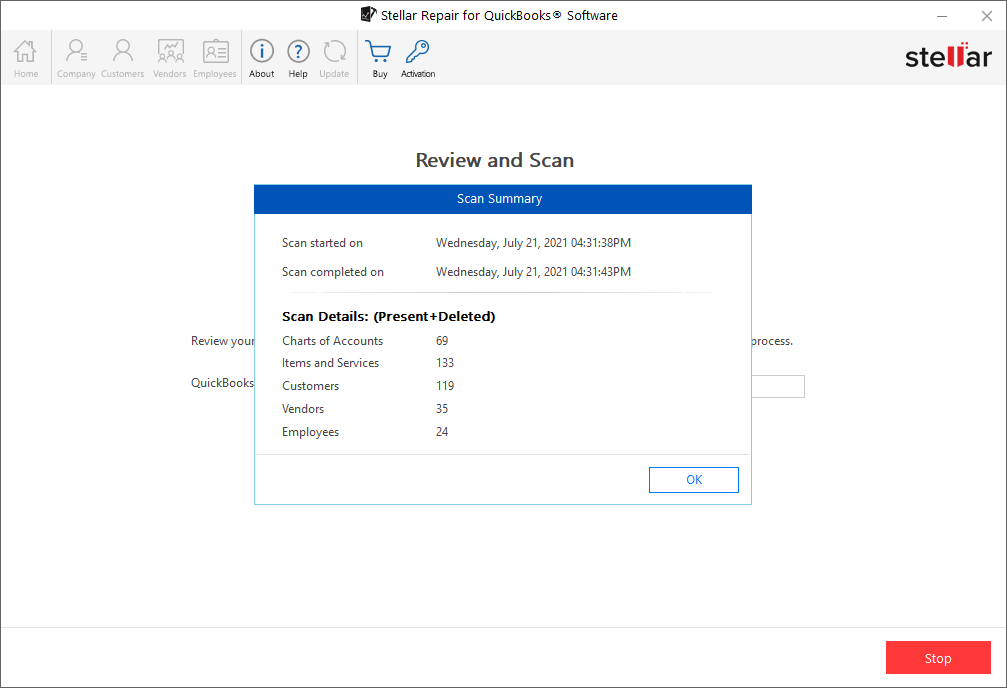
Task: Select the Employees row in scan details
Action: click(x=365, y=432)
